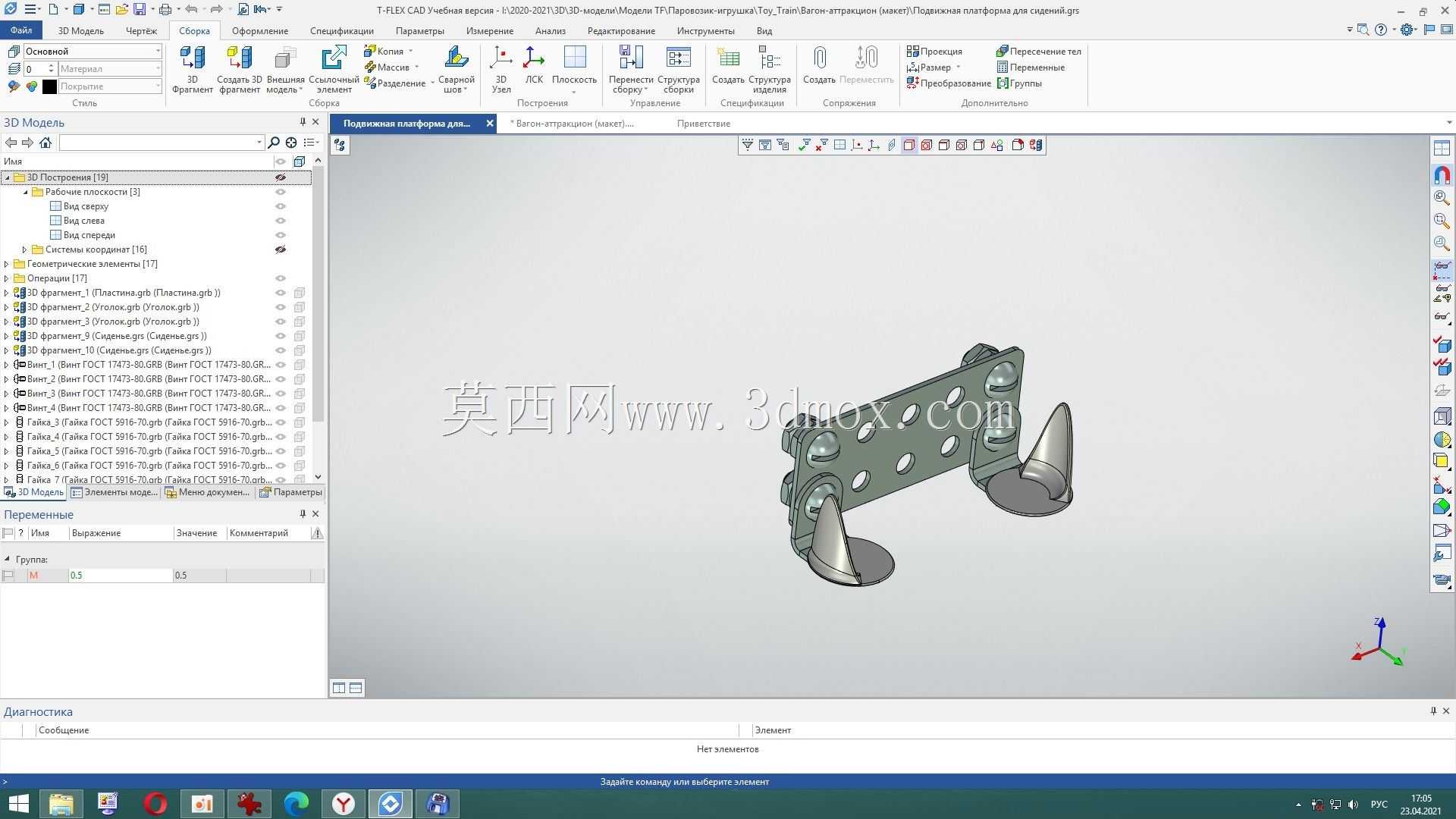Click Создать in the Спецификации group

point(728,65)
